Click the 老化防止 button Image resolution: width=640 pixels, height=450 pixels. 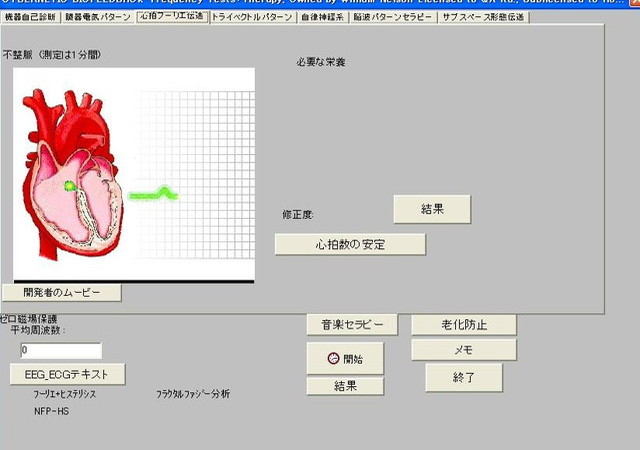[464, 325]
